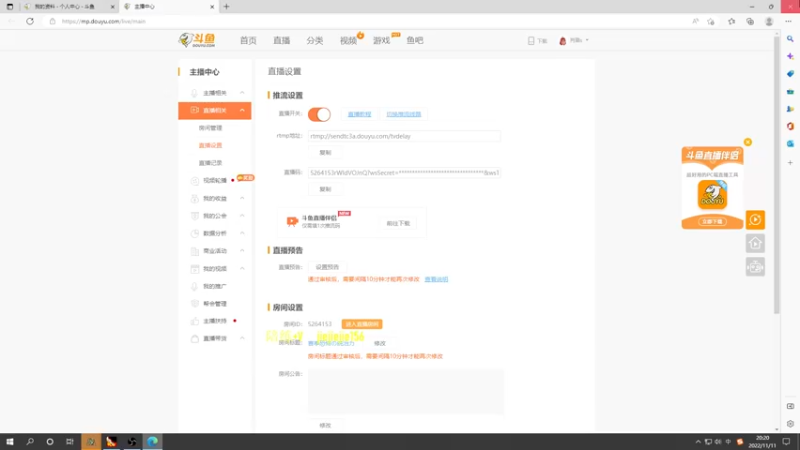
Task: Click the rtmp地址 address field
Action: coord(404,136)
